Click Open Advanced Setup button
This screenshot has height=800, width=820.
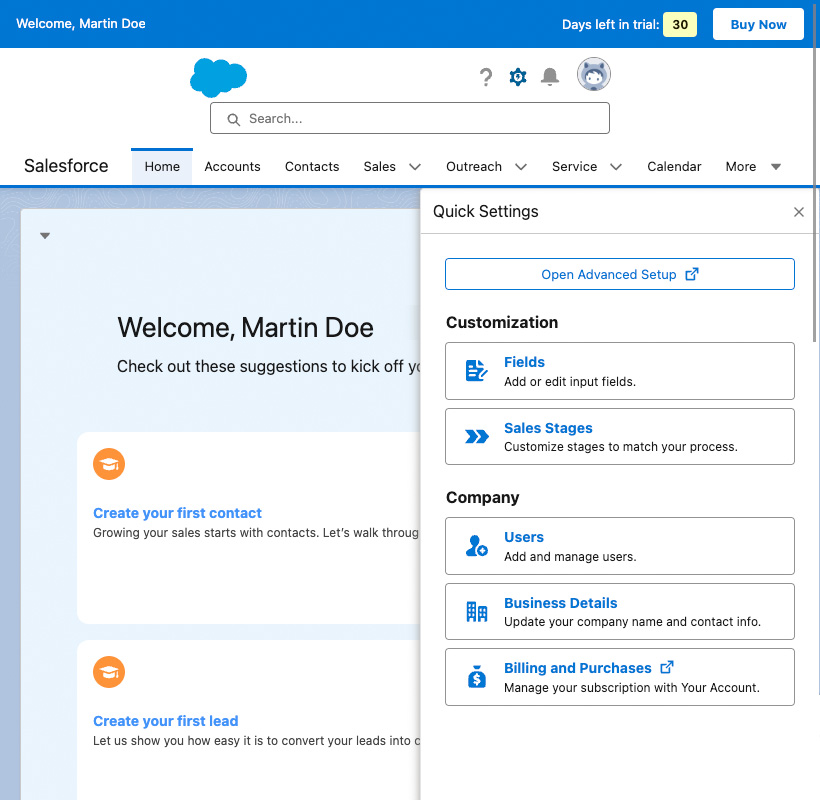[x=620, y=274]
